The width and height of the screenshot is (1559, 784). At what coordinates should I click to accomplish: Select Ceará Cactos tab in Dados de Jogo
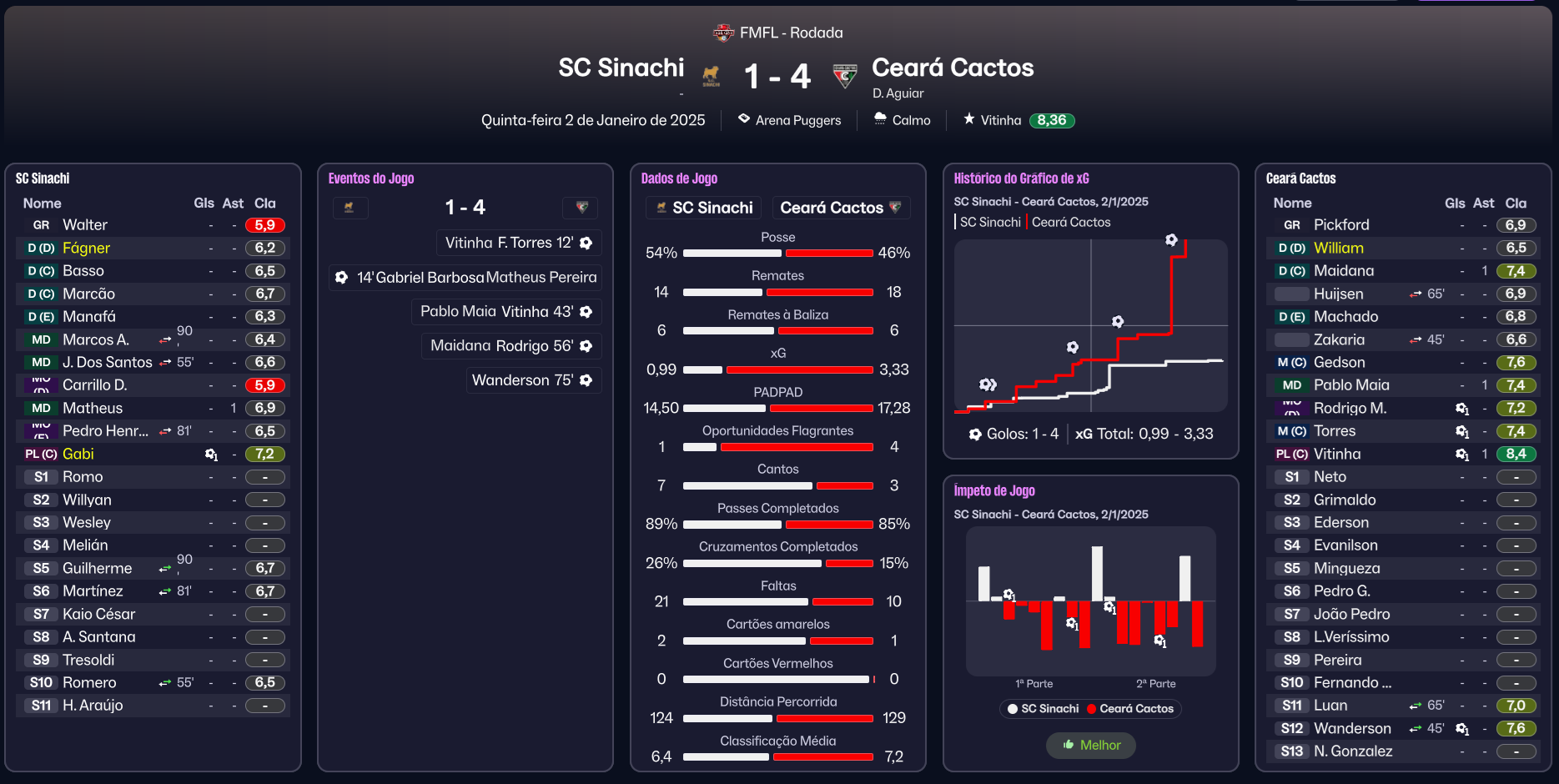tap(840, 208)
